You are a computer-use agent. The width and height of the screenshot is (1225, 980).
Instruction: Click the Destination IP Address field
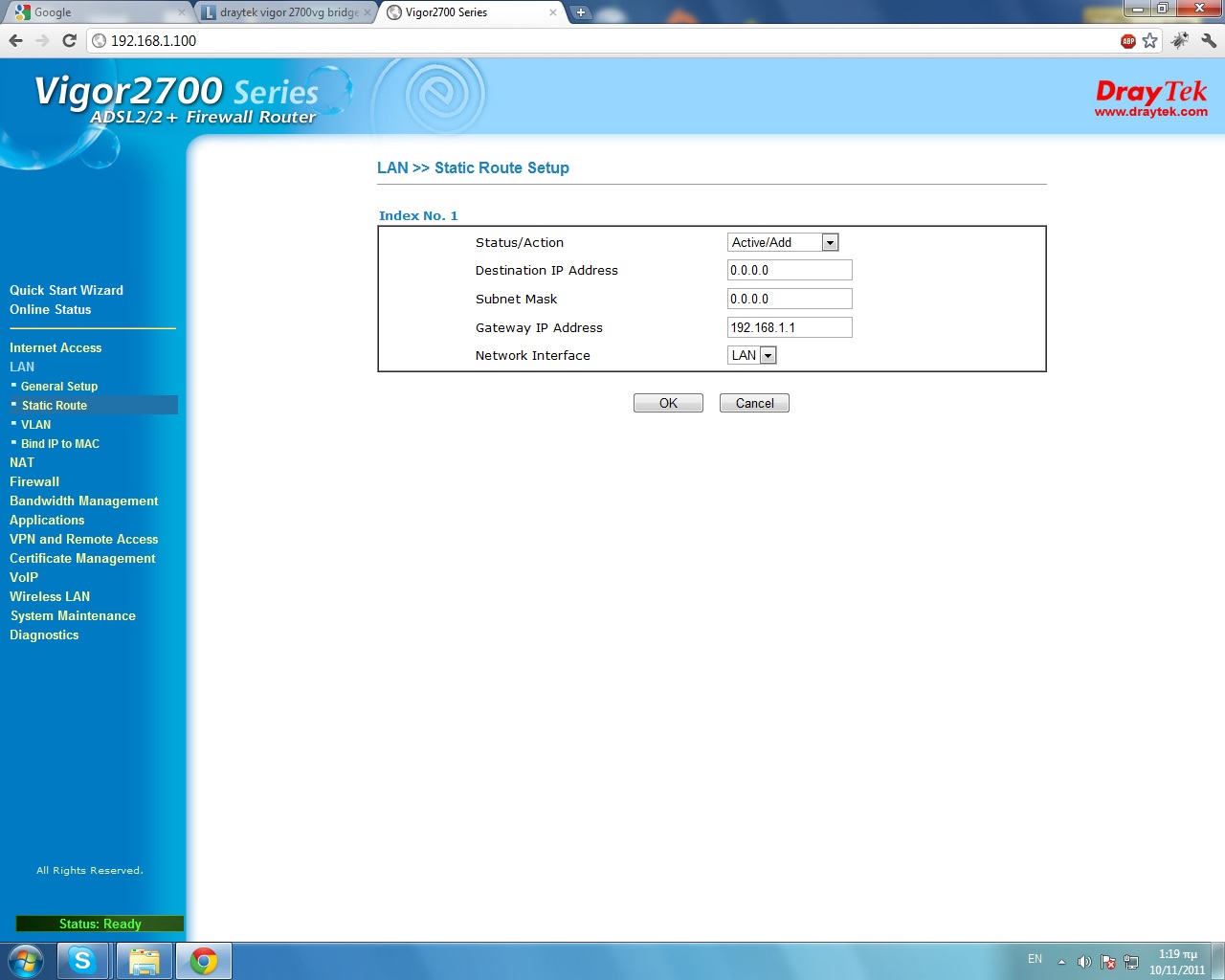tap(790, 271)
